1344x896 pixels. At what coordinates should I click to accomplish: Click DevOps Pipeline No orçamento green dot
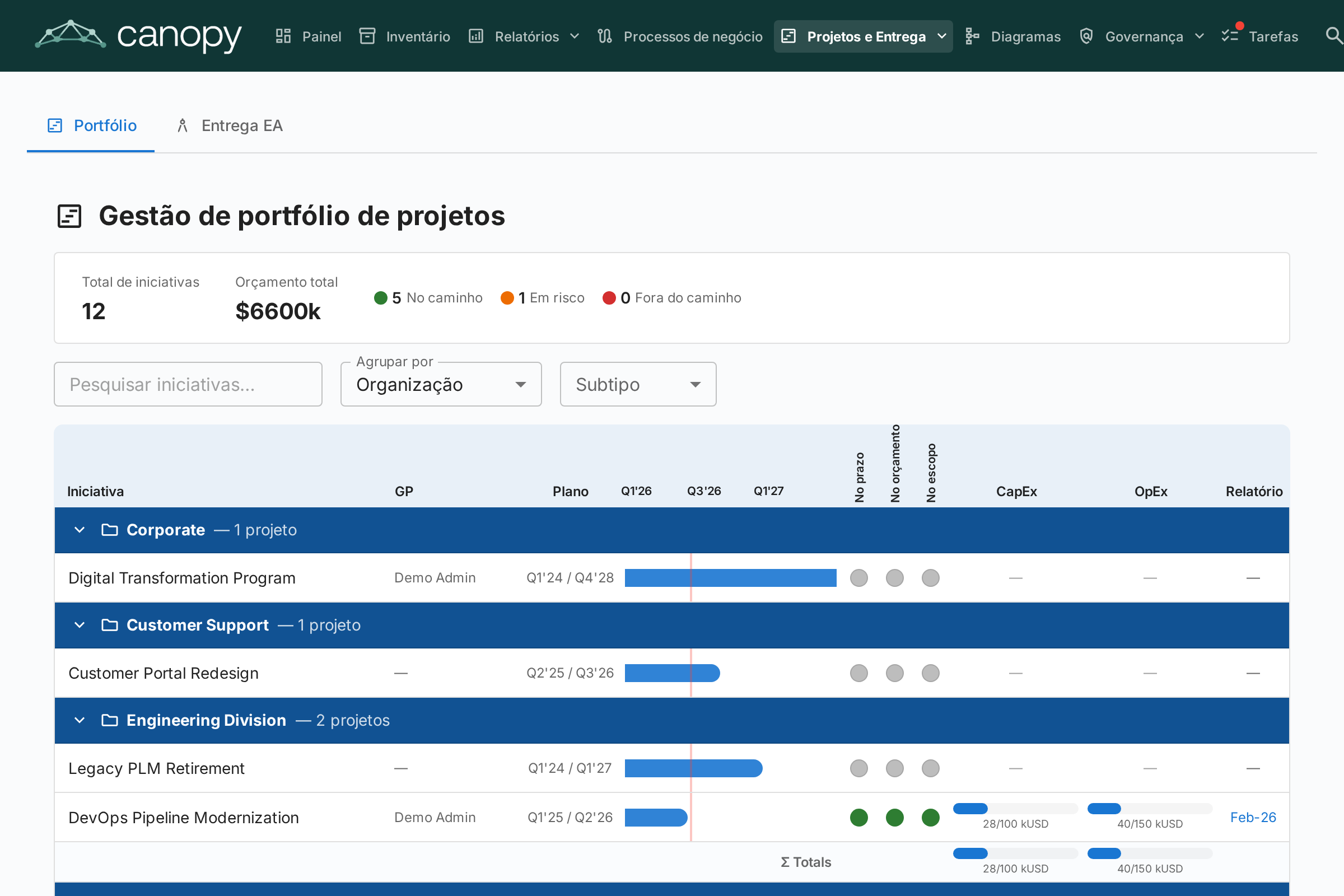(895, 817)
